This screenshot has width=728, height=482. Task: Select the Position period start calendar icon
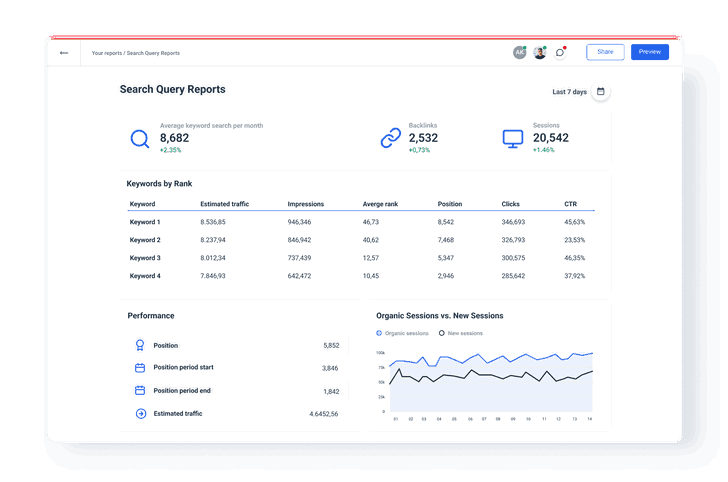point(140,368)
